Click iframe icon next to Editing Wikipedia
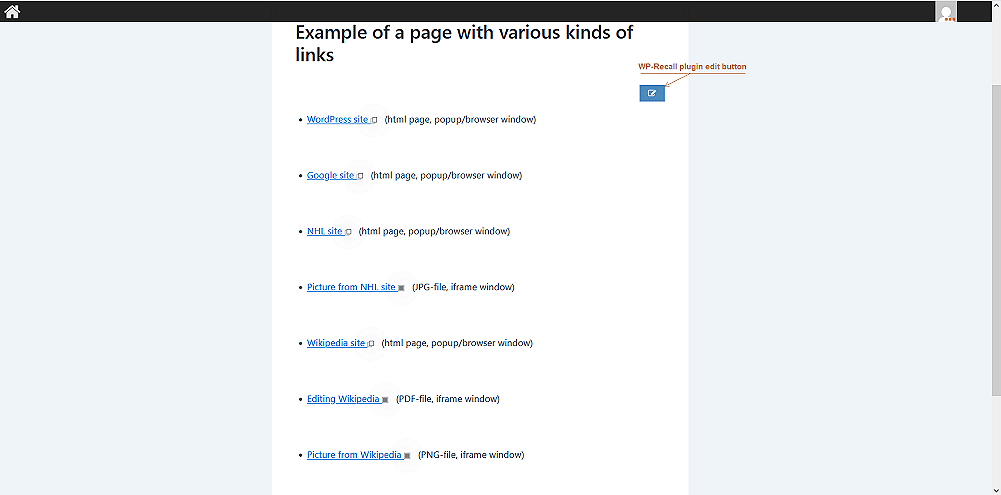Viewport: 1001px width, 495px height. coord(385,400)
